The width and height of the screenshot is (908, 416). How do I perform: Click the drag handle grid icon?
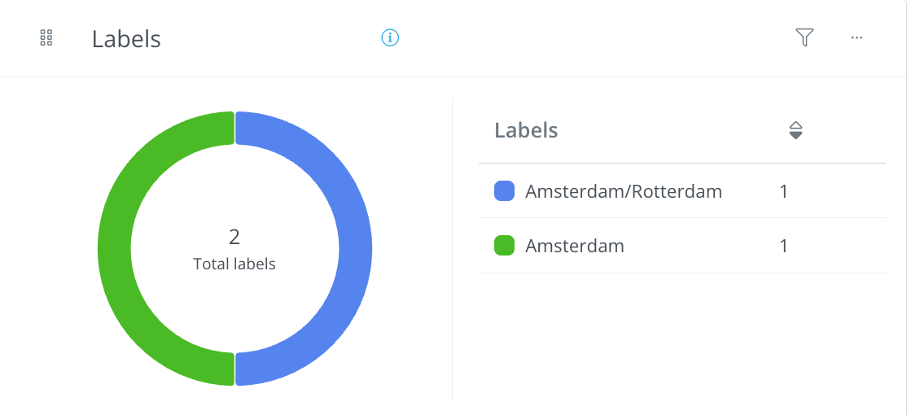tap(46, 38)
